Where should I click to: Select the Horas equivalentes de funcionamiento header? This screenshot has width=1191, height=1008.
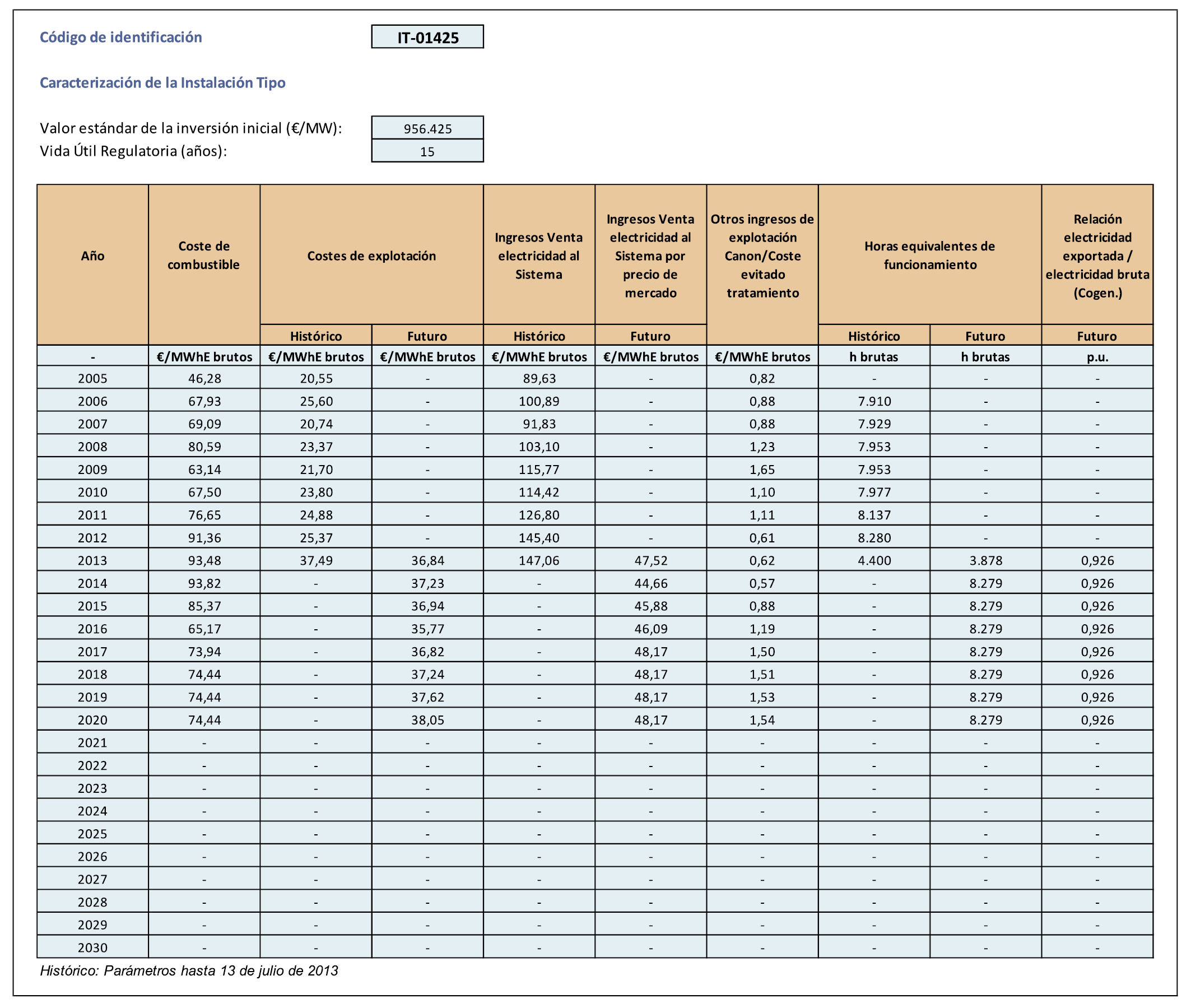pos(930,255)
